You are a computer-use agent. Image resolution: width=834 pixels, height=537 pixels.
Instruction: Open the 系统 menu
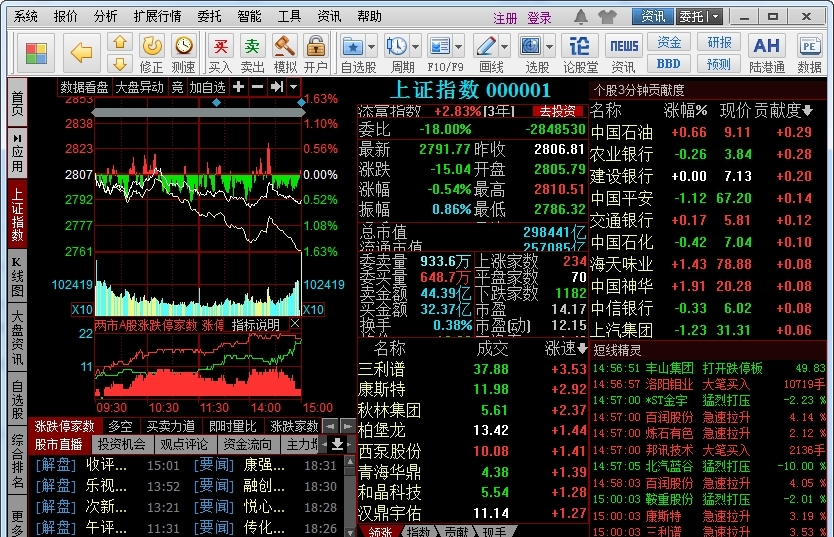tap(26, 16)
